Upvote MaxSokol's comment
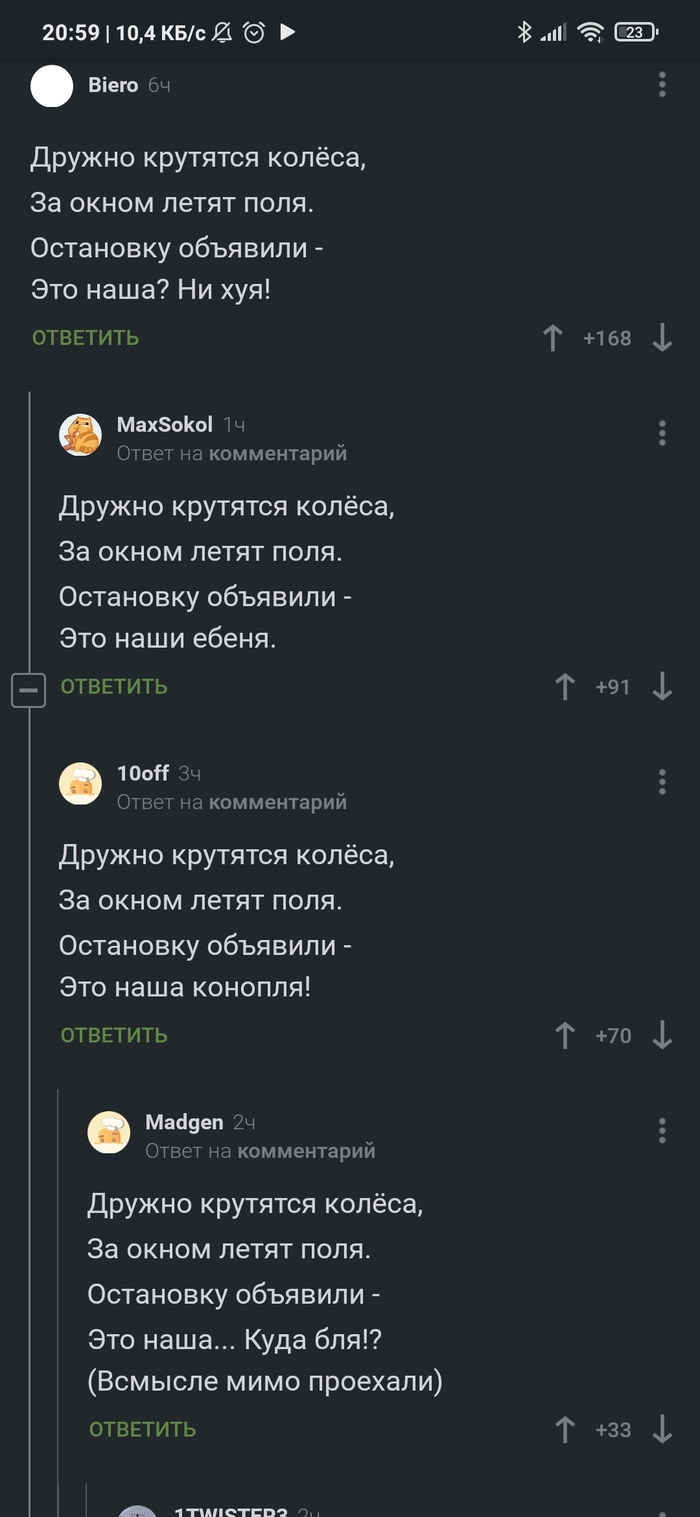The image size is (700, 1517). click(x=565, y=687)
